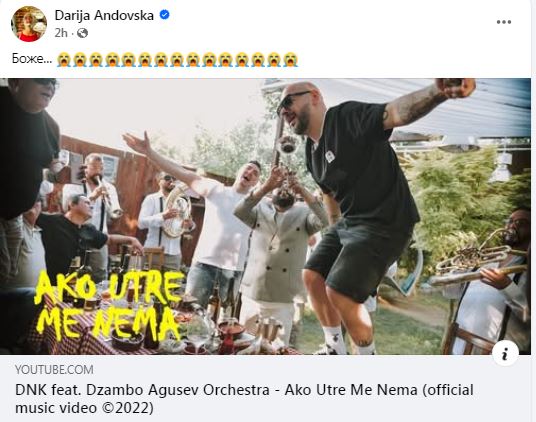
Task: Open the Darija Andovska profile name link
Action: coord(104,15)
